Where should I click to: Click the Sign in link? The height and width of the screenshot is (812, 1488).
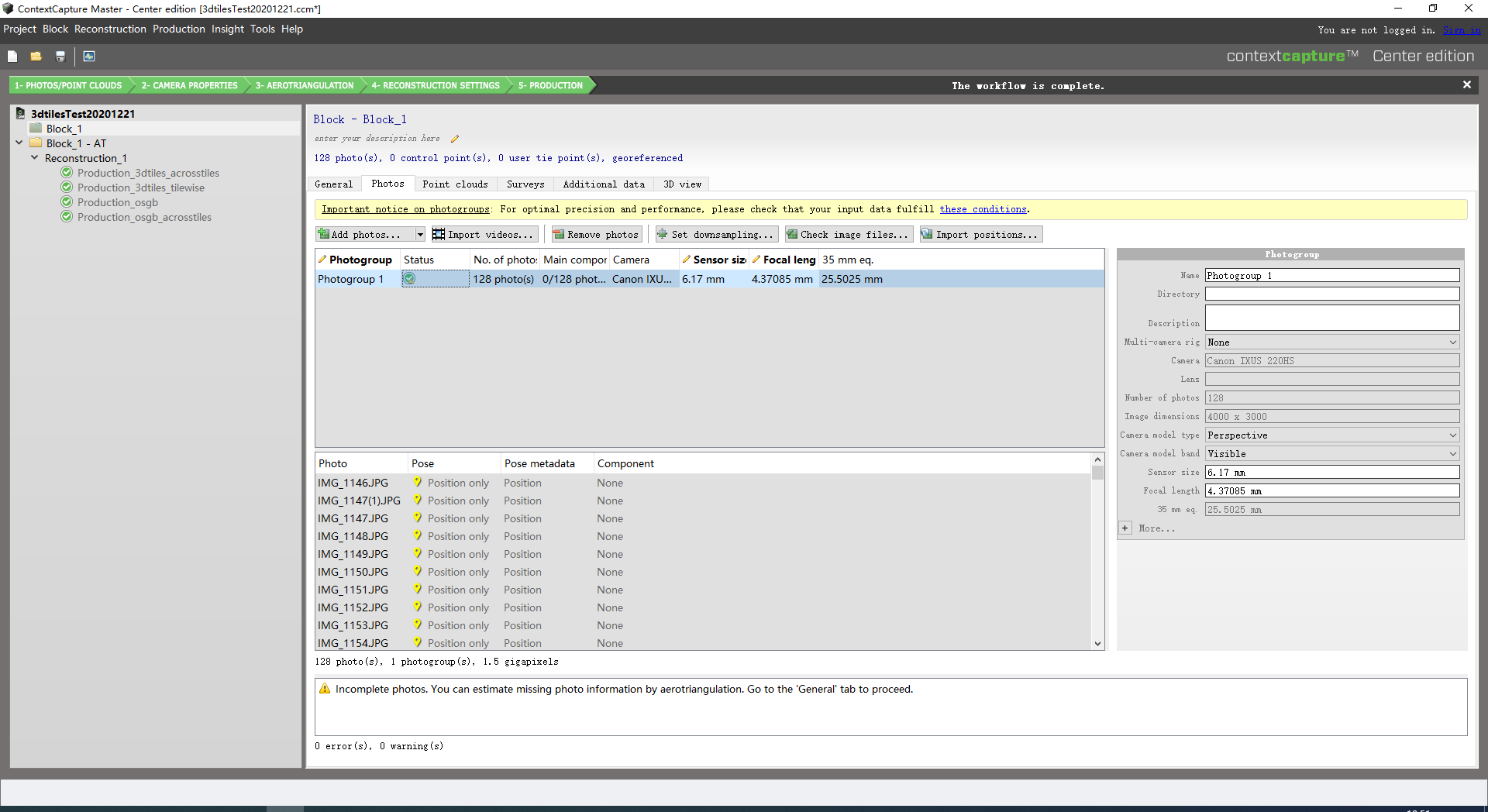[x=1462, y=30]
